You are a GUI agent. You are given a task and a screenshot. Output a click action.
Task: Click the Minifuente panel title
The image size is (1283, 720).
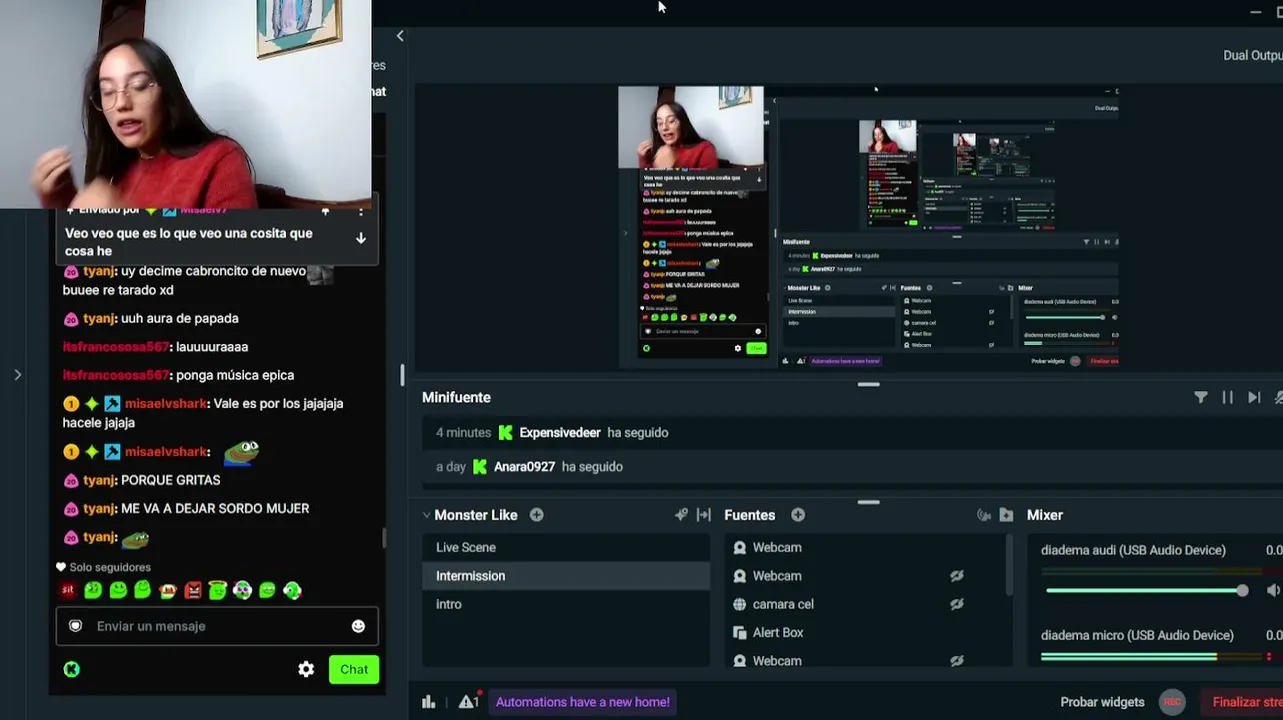[456, 397]
